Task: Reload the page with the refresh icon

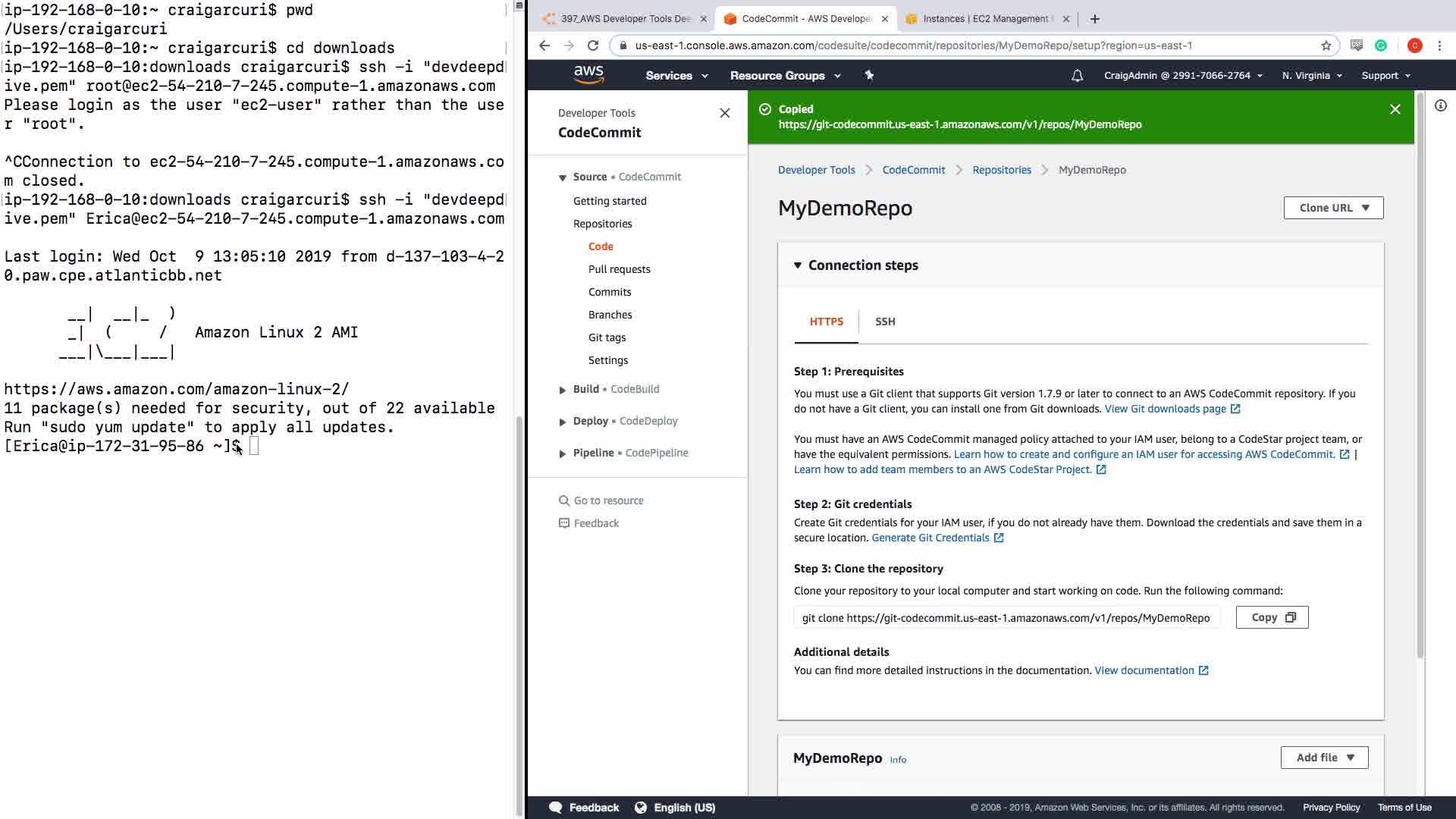Action: click(x=593, y=45)
